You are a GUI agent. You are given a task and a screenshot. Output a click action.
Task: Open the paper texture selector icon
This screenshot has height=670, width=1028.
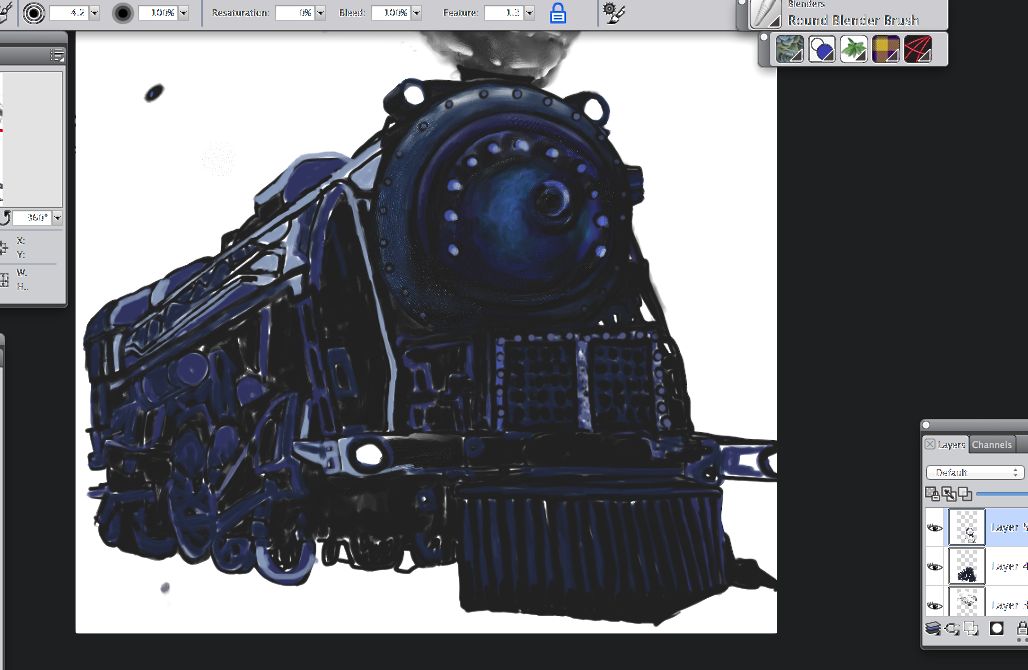click(790, 49)
